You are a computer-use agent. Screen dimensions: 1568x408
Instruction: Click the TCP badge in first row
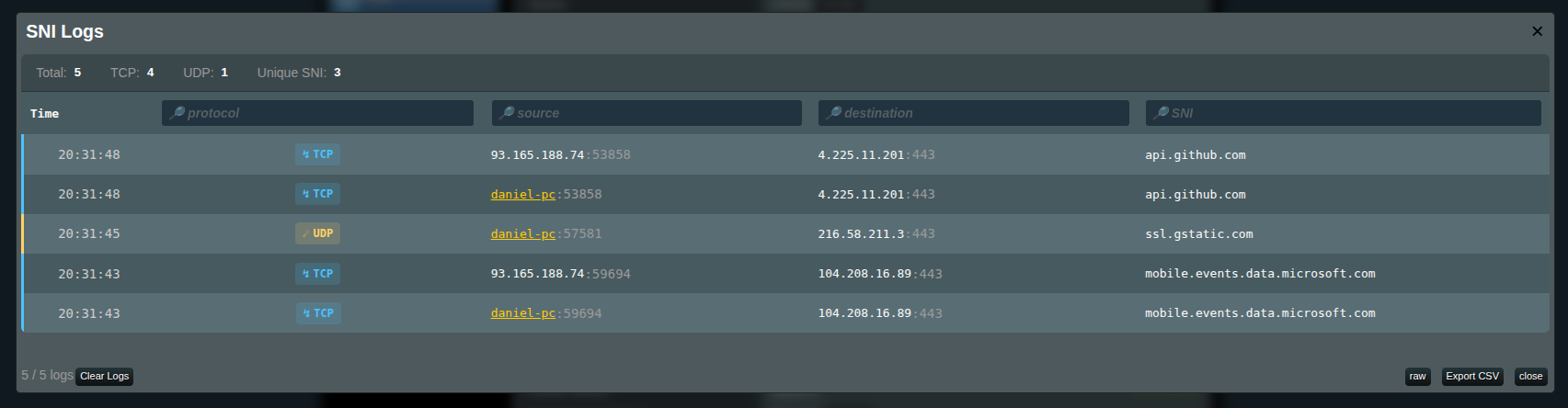click(317, 154)
